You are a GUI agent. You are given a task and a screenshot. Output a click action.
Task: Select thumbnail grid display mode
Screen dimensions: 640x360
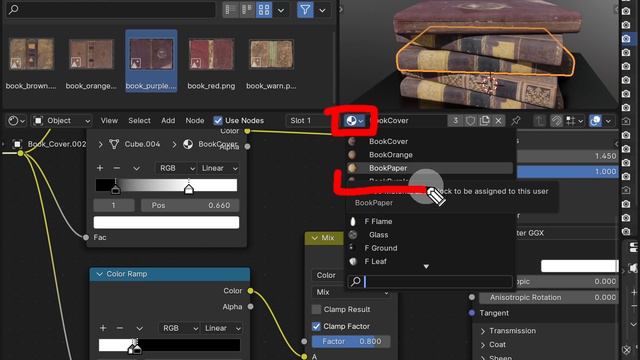coord(264,10)
